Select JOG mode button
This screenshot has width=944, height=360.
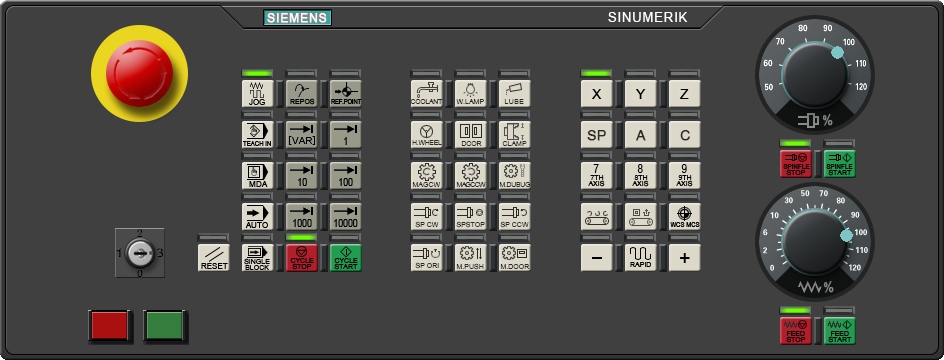click(257, 93)
